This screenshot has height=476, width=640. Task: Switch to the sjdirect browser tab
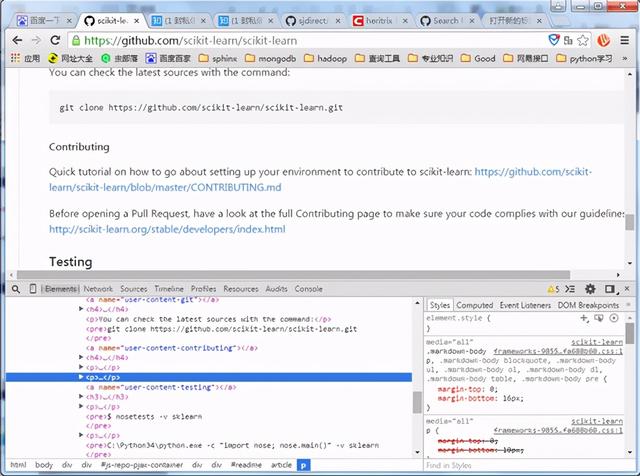312,20
